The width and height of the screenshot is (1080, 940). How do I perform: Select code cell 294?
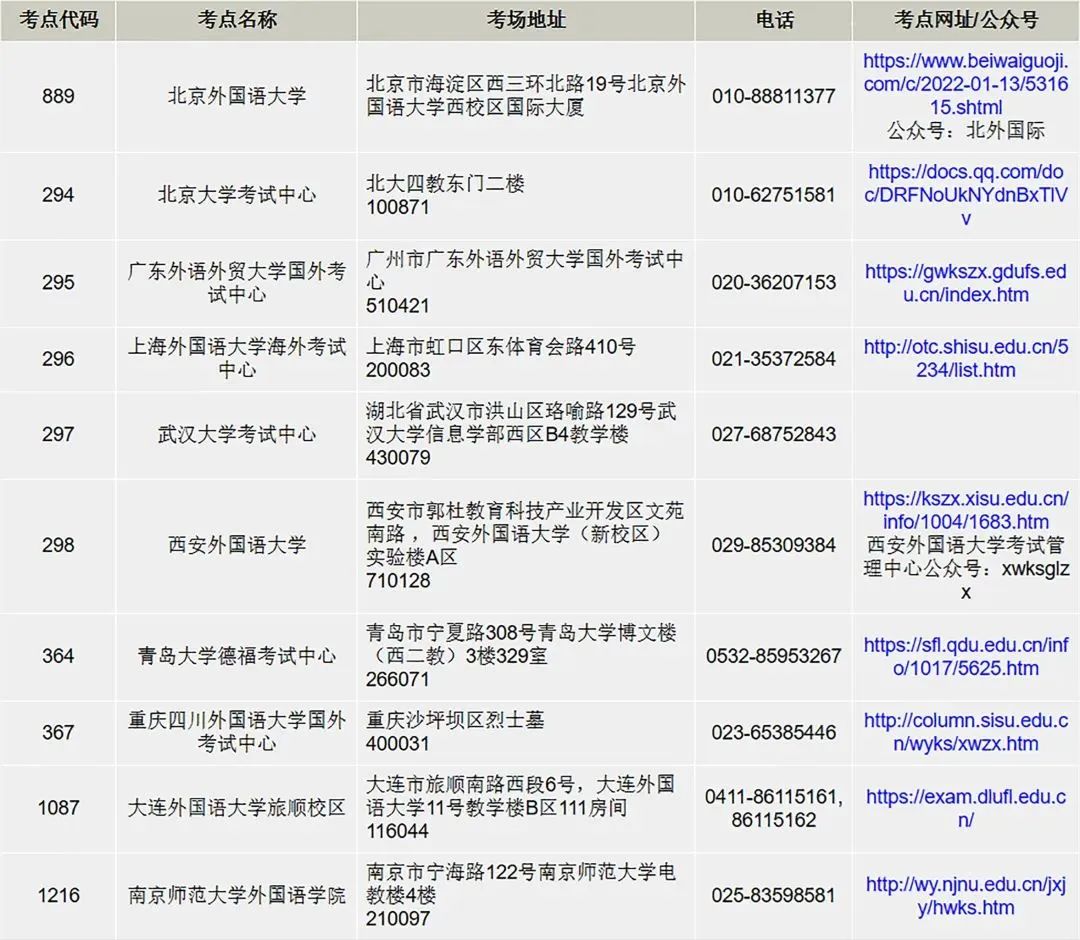(x=59, y=195)
